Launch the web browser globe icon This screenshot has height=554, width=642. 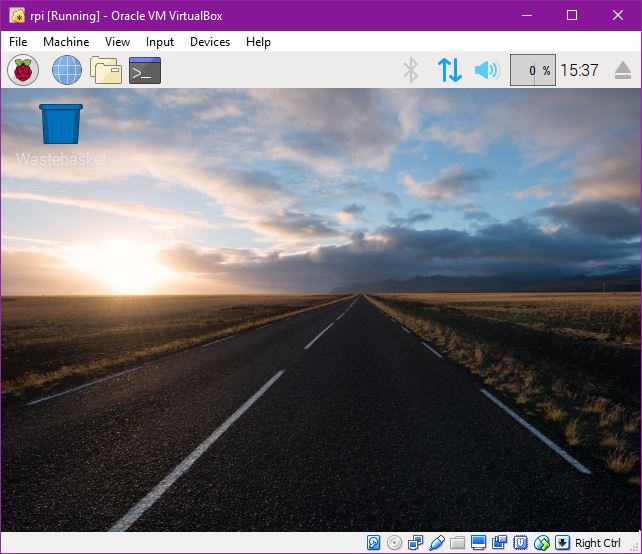[66, 70]
